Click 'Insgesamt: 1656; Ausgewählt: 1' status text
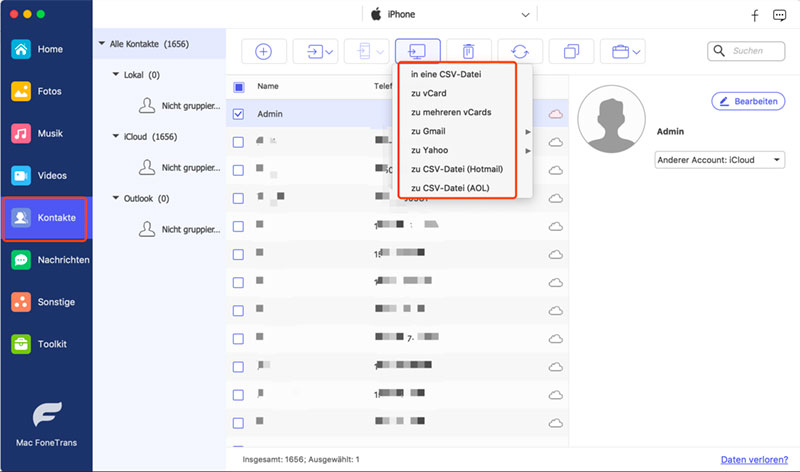This screenshot has width=800, height=472. pos(301,459)
